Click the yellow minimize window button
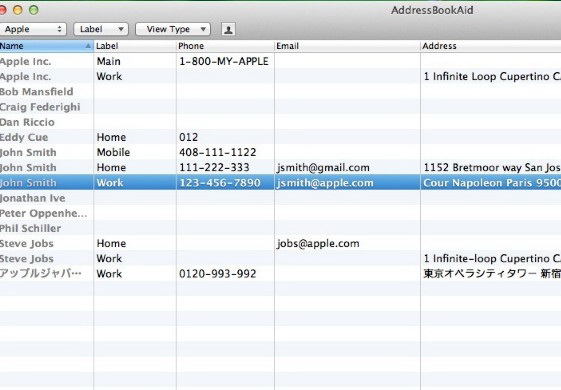 coord(18,10)
